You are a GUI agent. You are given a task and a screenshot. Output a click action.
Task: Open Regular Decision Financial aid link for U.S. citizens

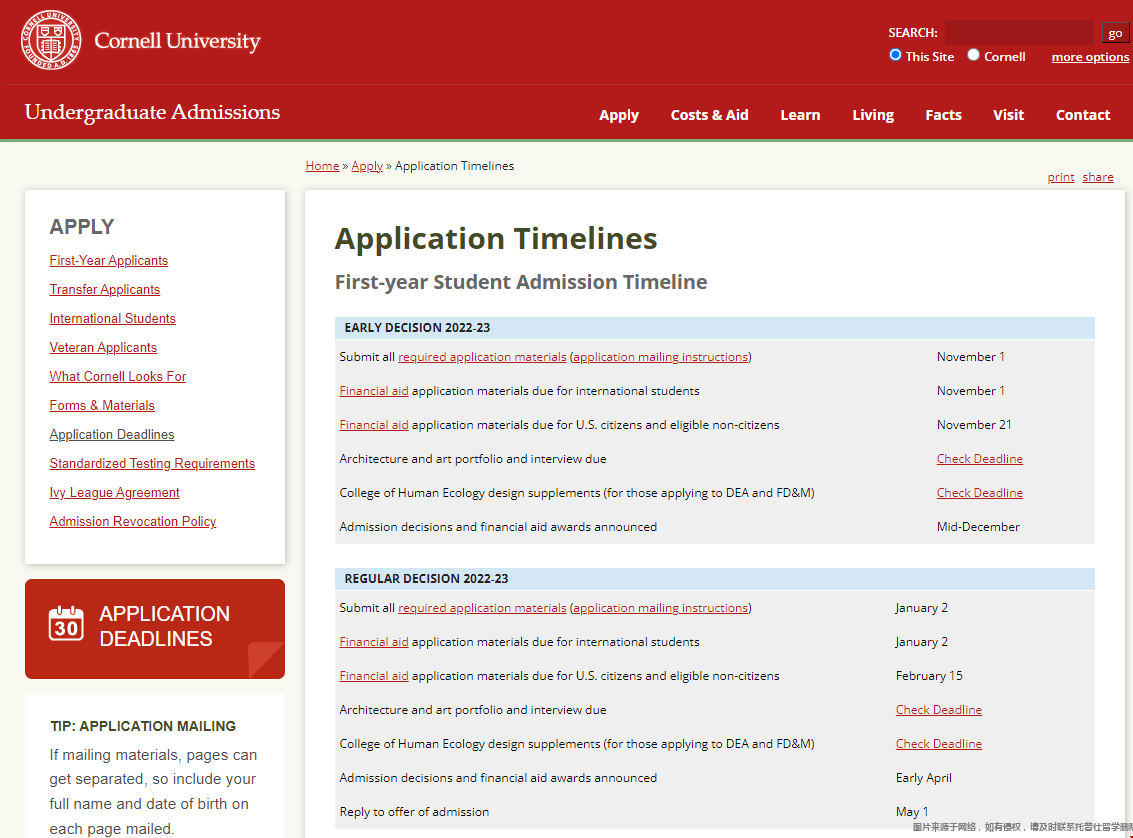coord(374,675)
